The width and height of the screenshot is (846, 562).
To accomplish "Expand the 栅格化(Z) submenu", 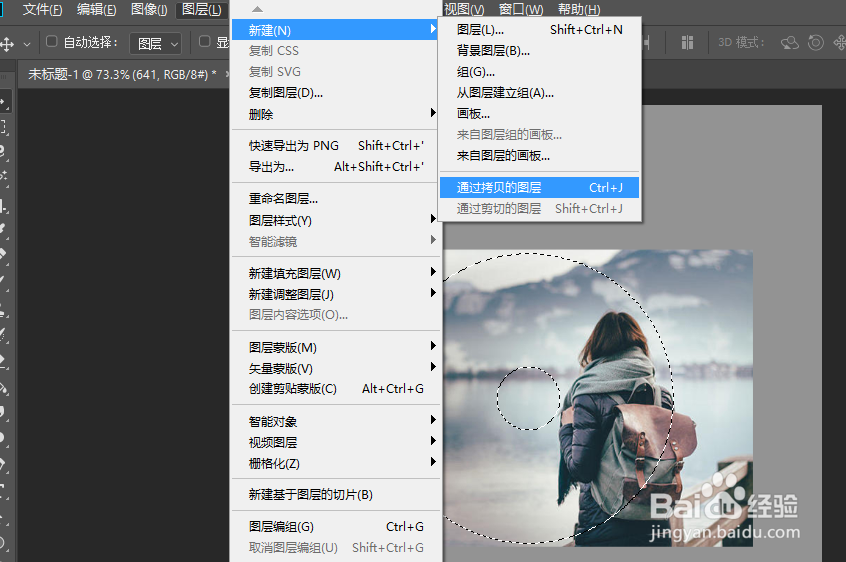I will coord(334,463).
